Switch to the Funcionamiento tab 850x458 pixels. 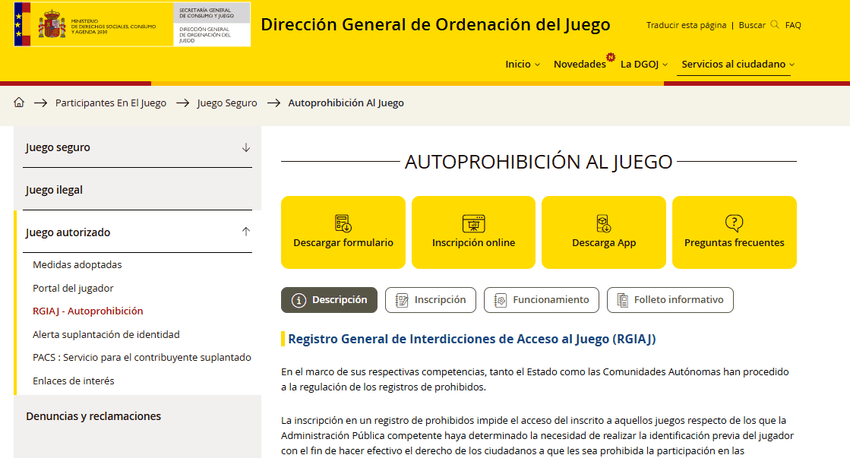541,300
